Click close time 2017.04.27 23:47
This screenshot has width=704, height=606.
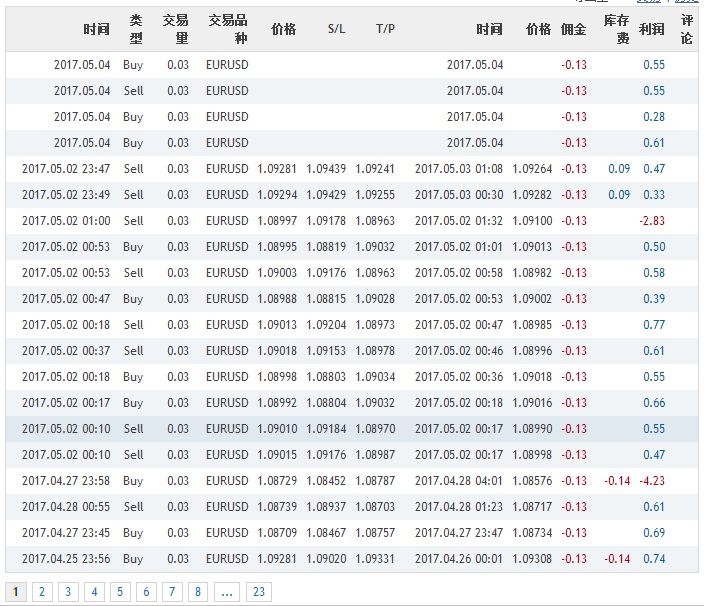[x=459, y=533]
